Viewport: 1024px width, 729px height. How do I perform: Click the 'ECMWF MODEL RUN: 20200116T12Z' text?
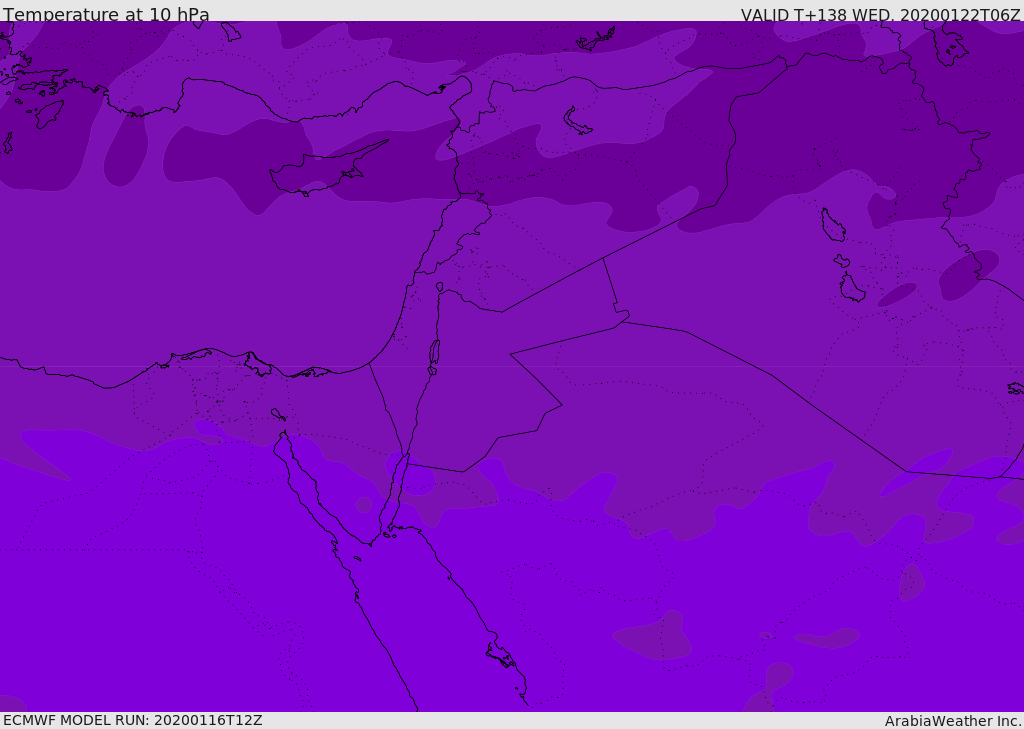click(133, 720)
